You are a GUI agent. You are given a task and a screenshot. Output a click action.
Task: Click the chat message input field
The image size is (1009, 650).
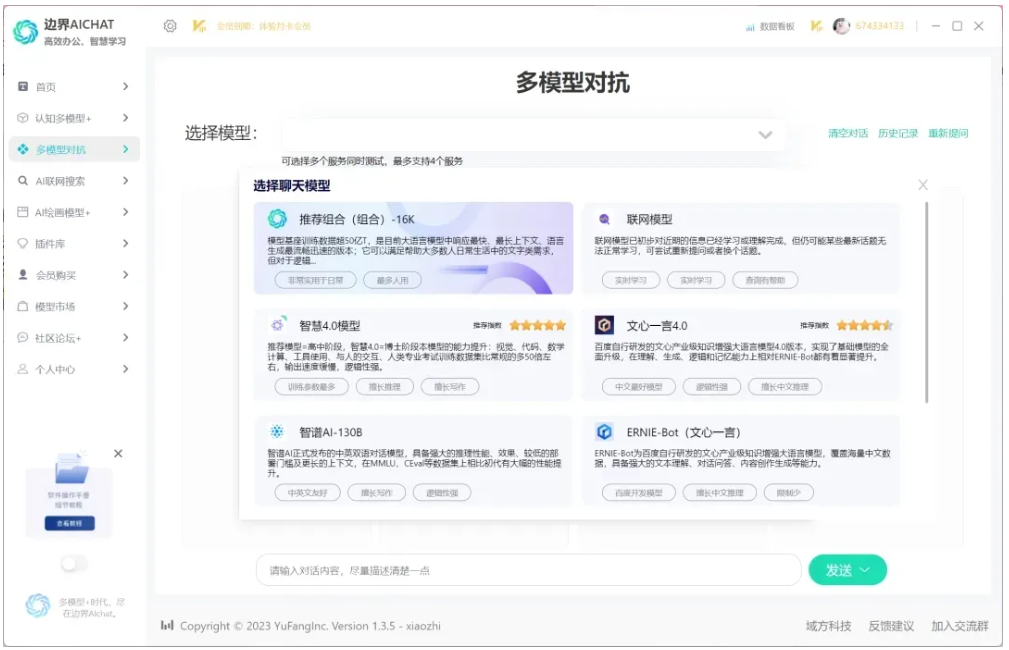click(x=528, y=570)
